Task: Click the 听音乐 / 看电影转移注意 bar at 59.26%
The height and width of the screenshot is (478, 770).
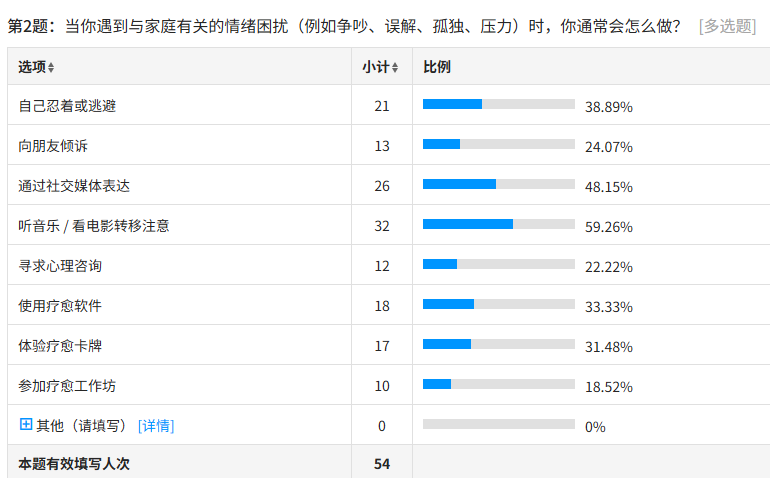Action: click(x=498, y=224)
